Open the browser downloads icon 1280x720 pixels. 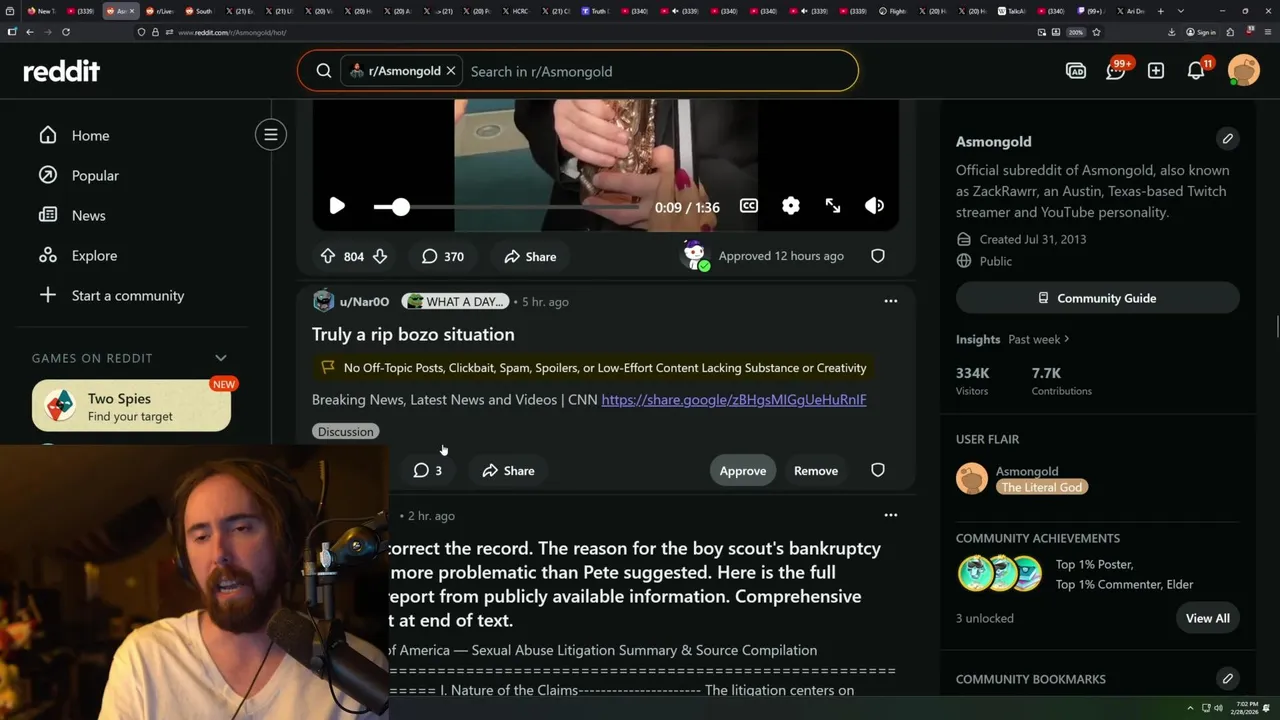1171,32
